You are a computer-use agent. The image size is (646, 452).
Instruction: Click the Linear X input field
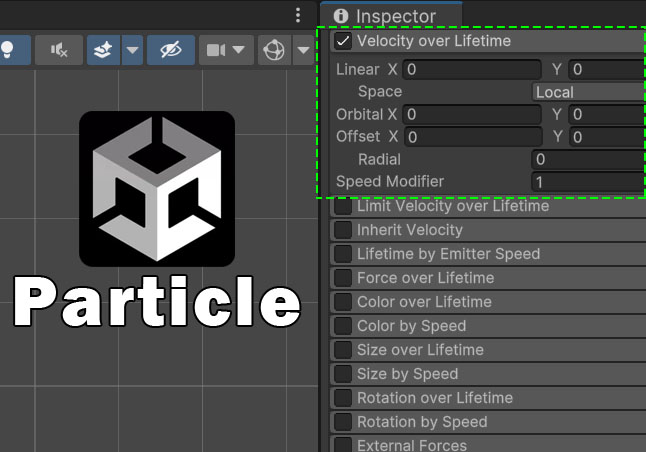[x=472, y=70]
